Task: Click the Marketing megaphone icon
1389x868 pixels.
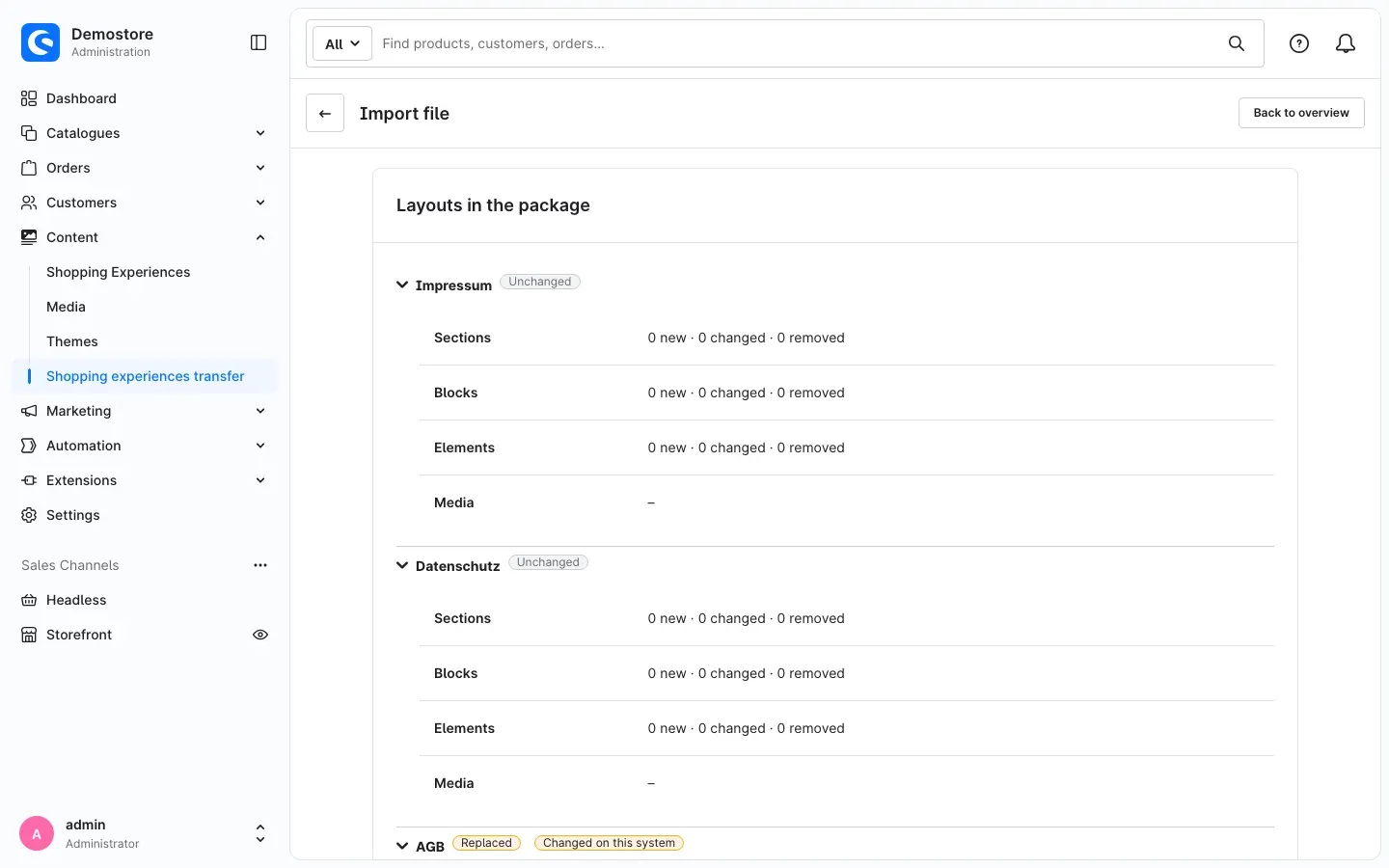Action: [x=29, y=411]
